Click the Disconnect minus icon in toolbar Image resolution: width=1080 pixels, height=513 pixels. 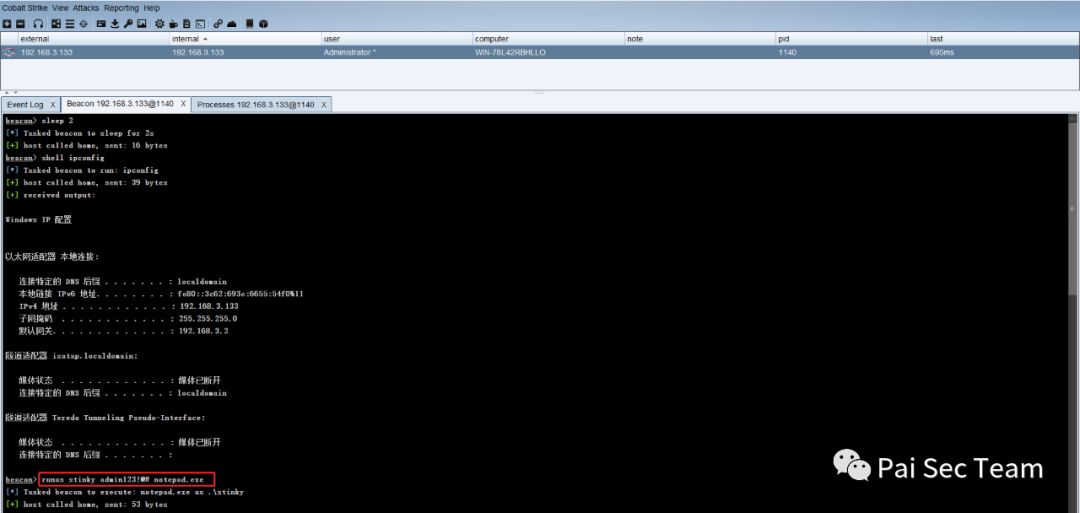point(21,24)
